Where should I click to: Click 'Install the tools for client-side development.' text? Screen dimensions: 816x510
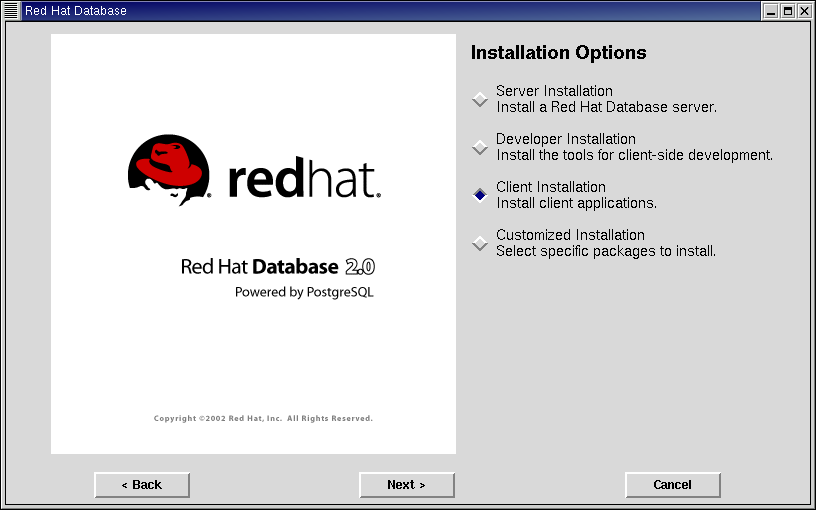tap(634, 155)
